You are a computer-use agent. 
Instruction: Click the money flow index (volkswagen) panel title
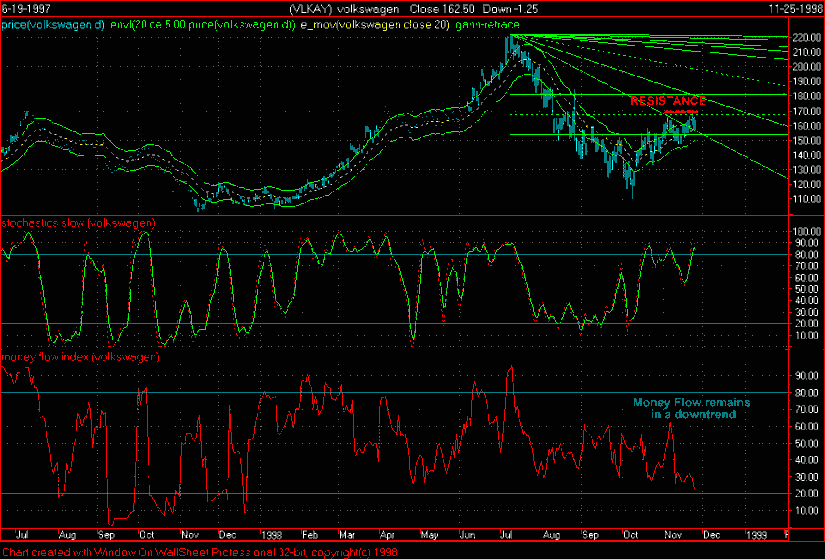click(80, 357)
